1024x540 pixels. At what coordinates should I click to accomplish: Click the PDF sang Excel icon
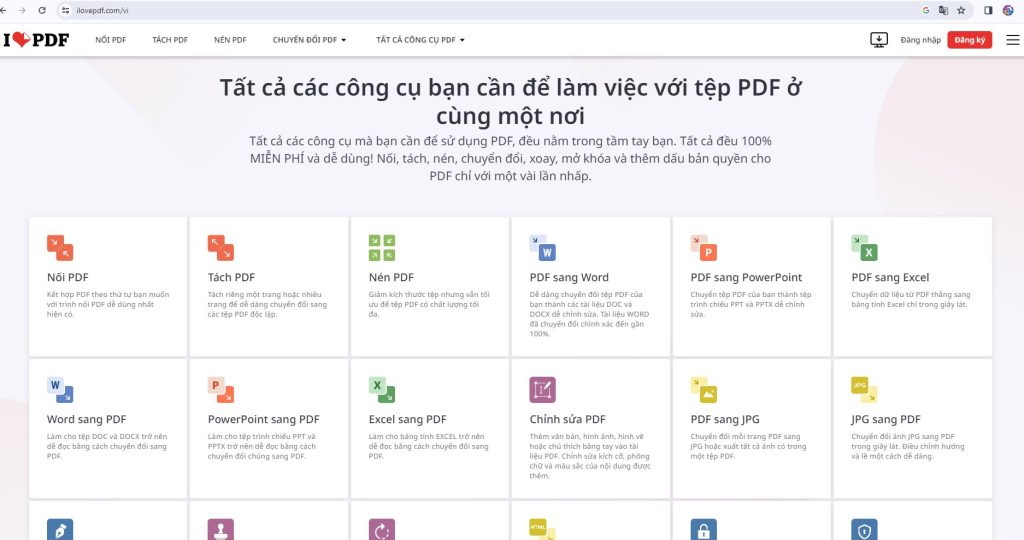pos(865,248)
